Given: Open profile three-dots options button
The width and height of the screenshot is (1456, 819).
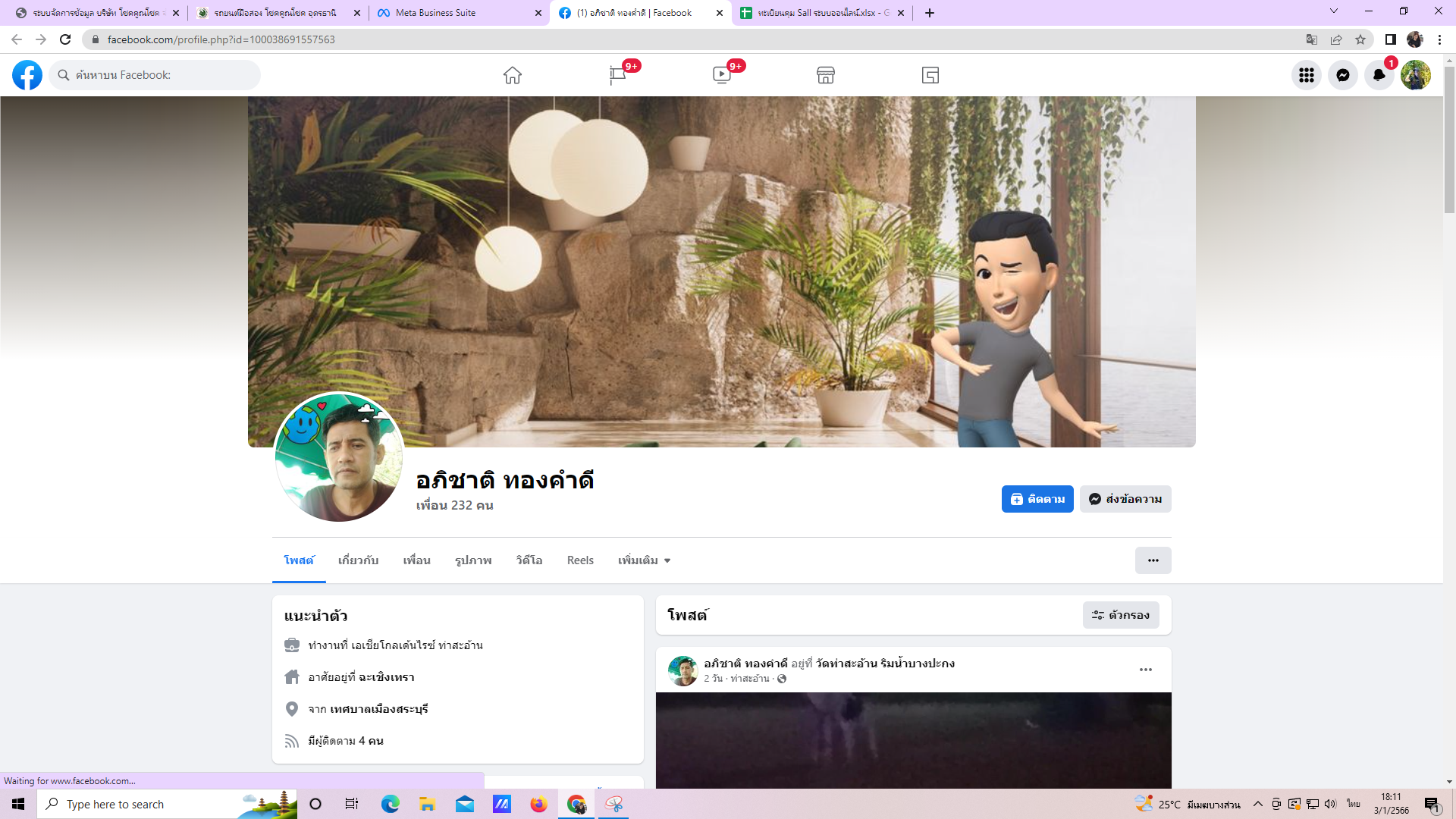Looking at the screenshot, I should click(x=1153, y=560).
